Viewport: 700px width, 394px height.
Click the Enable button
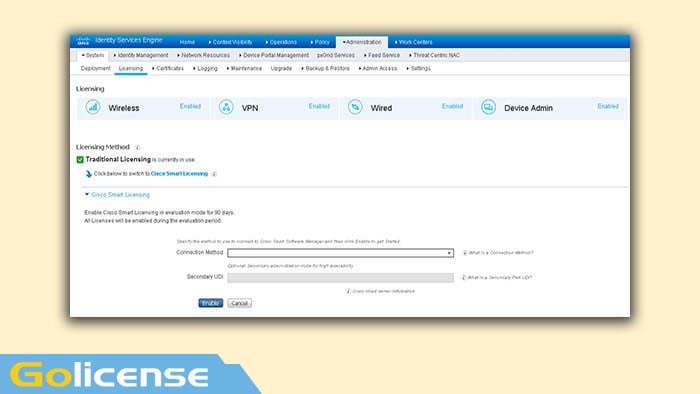pos(211,303)
